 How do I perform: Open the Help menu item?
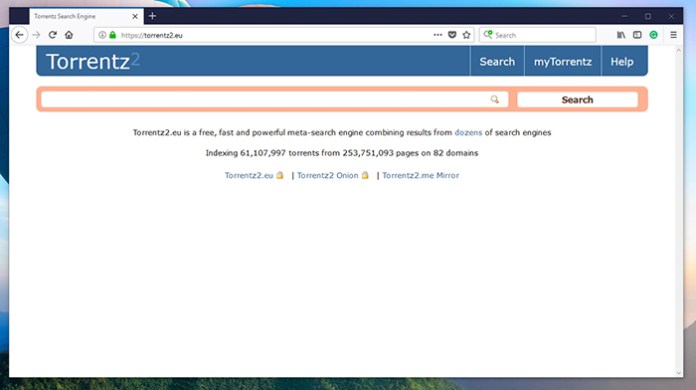tap(622, 62)
